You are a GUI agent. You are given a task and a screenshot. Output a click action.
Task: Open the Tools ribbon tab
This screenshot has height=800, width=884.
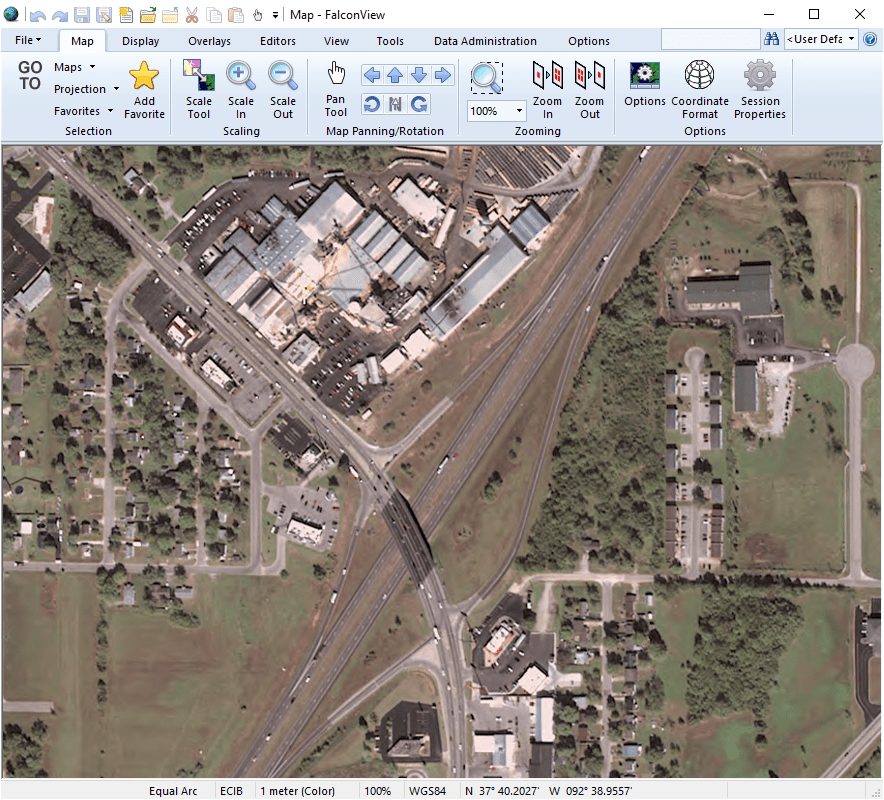click(x=390, y=41)
